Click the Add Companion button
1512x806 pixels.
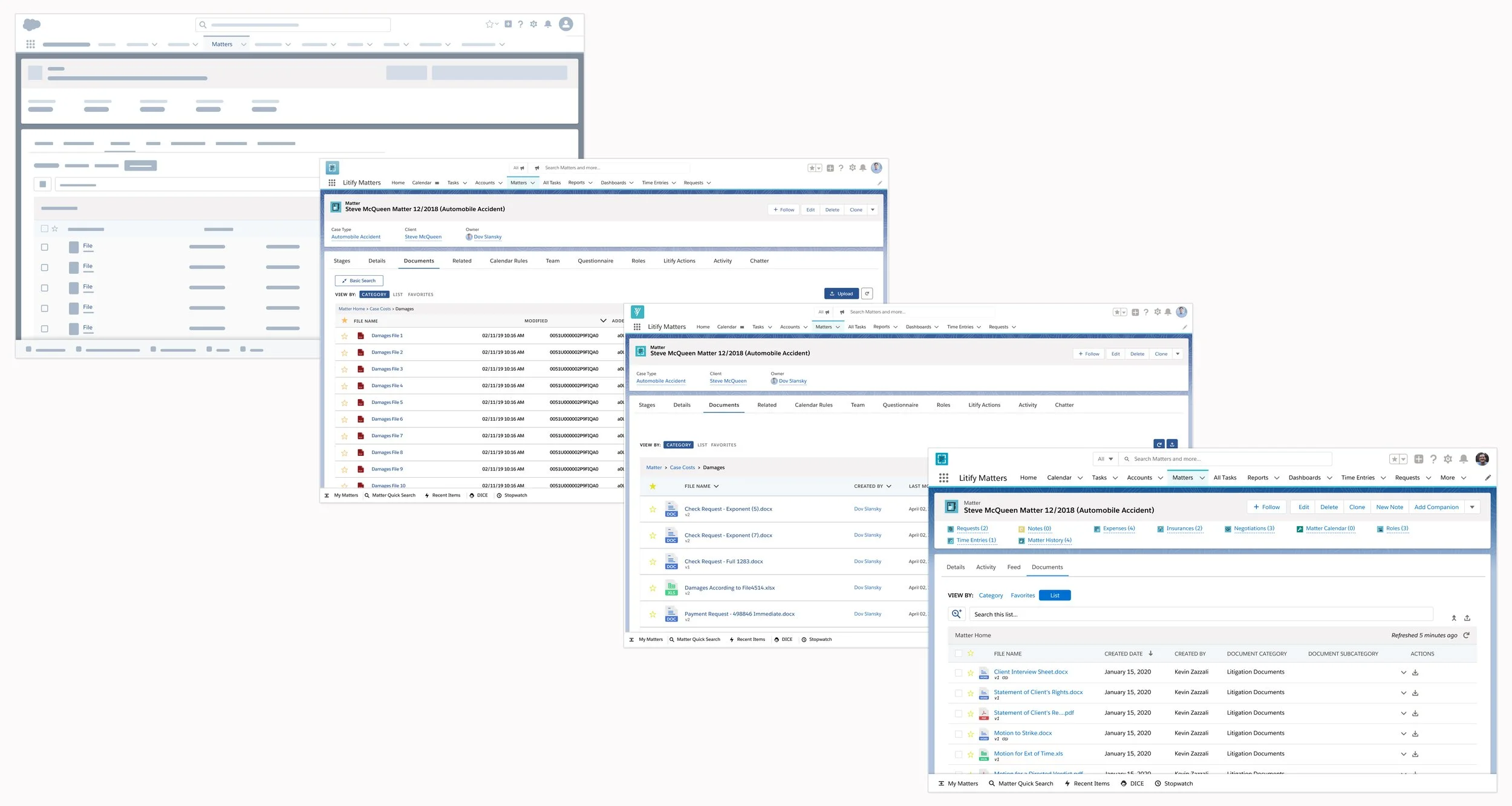(x=1436, y=507)
